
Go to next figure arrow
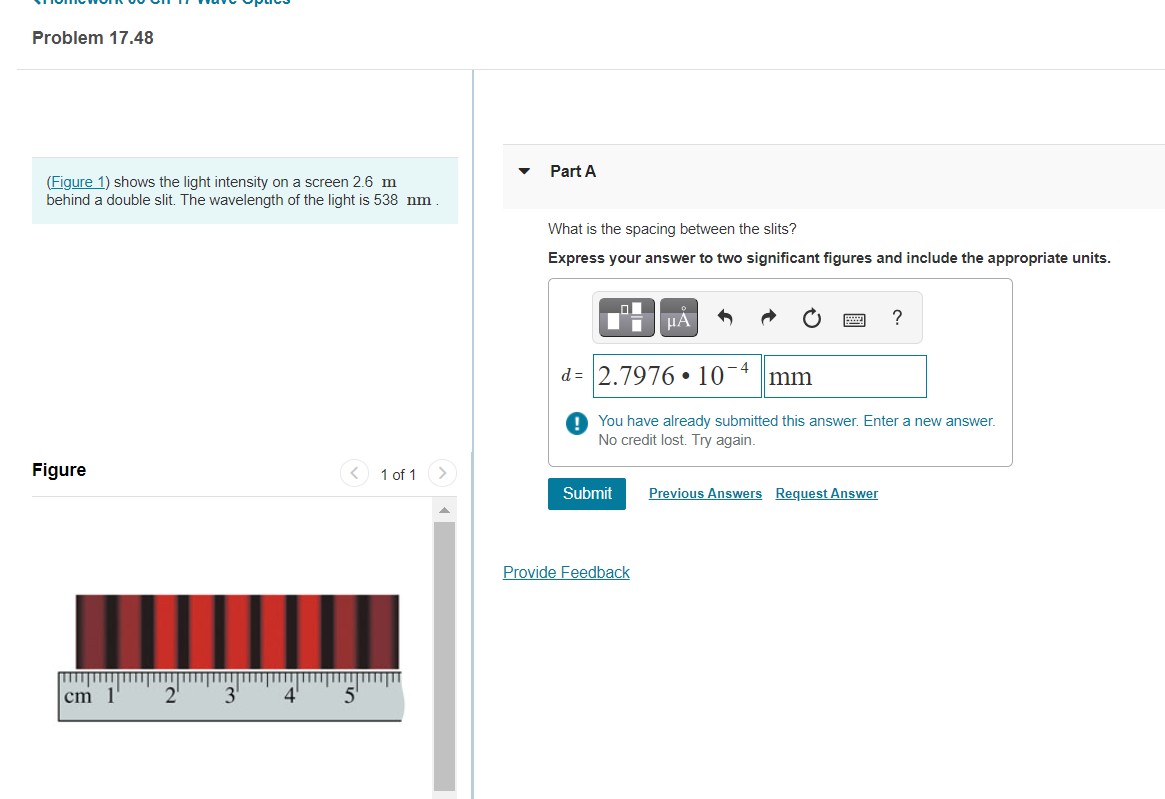point(442,473)
